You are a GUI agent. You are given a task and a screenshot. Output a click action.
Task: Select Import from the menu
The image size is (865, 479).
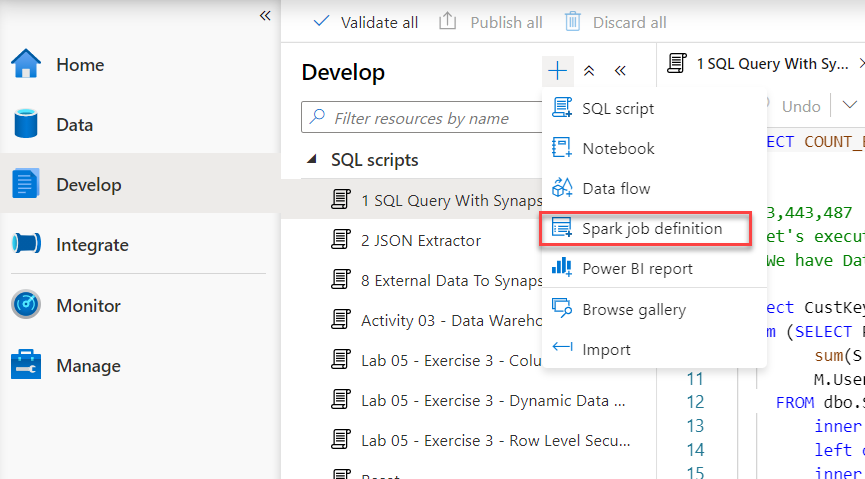(x=654, y=350)
